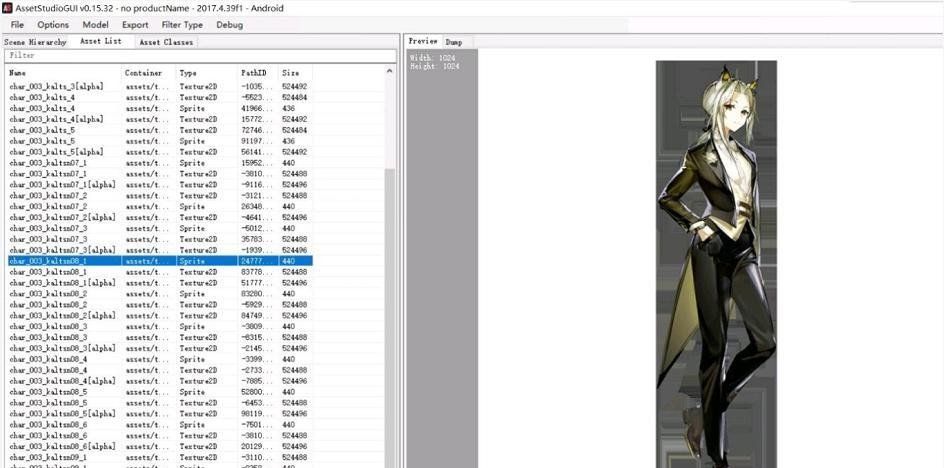Viewport: 944px width, 468px height.
Task: Select the row ending in 08_1[alpha]
Action: tap(160, 282)
